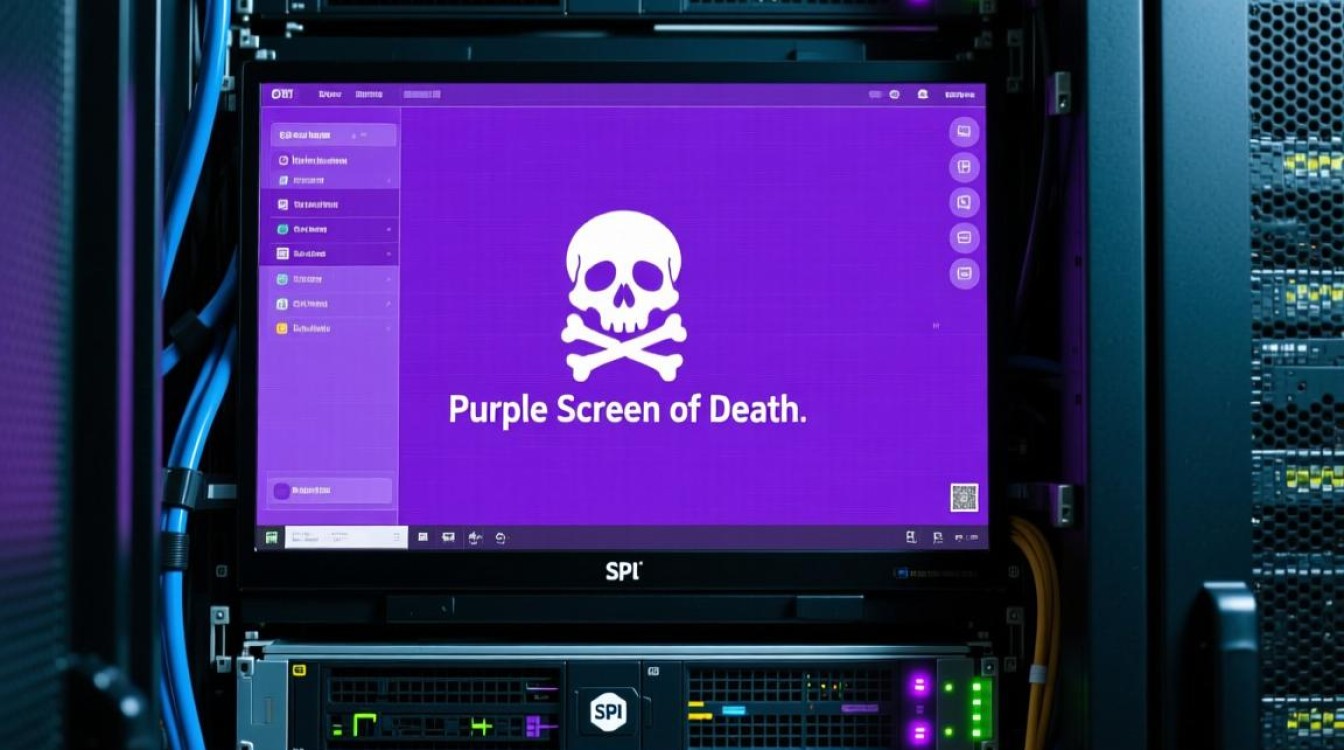Expand the chevron on the yellow icon row
1344x750 pixels.
tap(388, 328)
